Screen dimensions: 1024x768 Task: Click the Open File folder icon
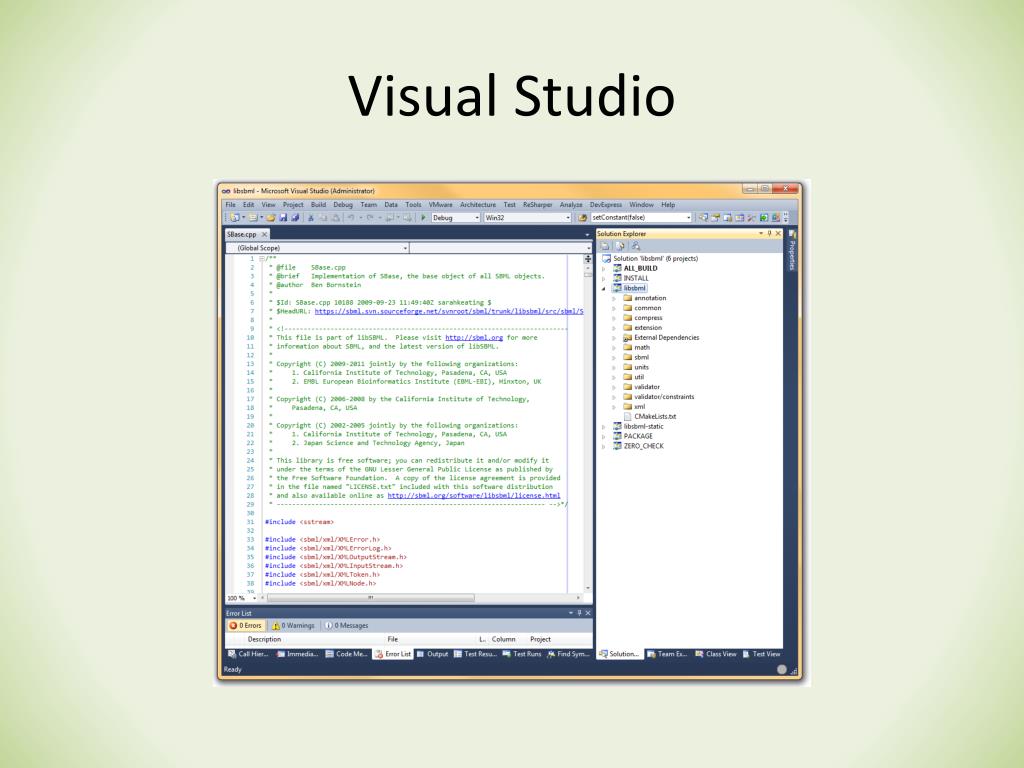pyautogui.click(x=270, y=217)
